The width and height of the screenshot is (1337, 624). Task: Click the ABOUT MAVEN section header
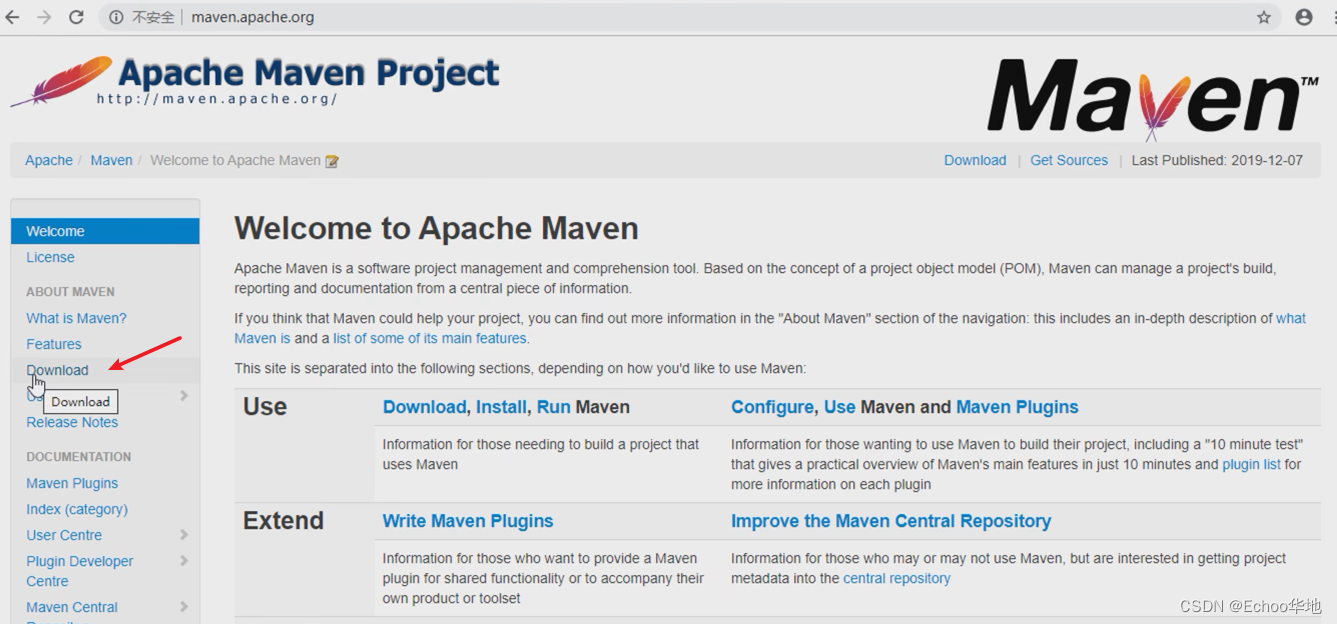click(70, 292)
